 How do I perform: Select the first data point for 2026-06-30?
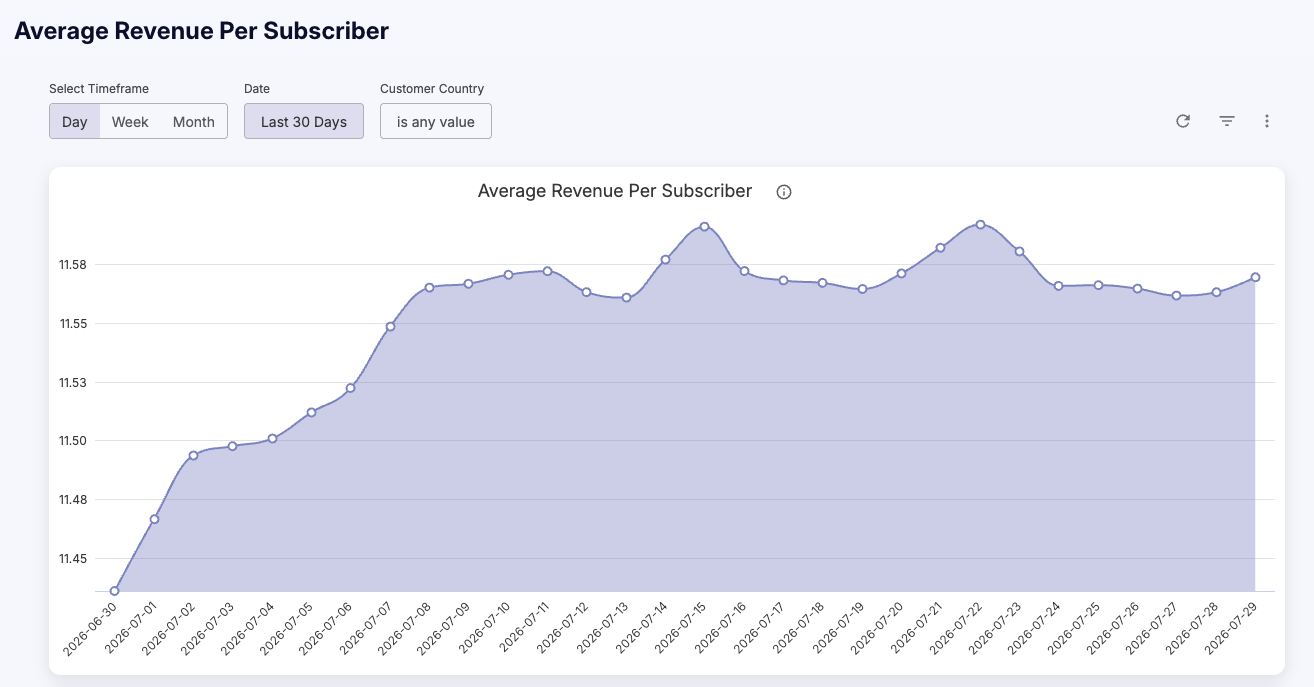click(115, 591)
